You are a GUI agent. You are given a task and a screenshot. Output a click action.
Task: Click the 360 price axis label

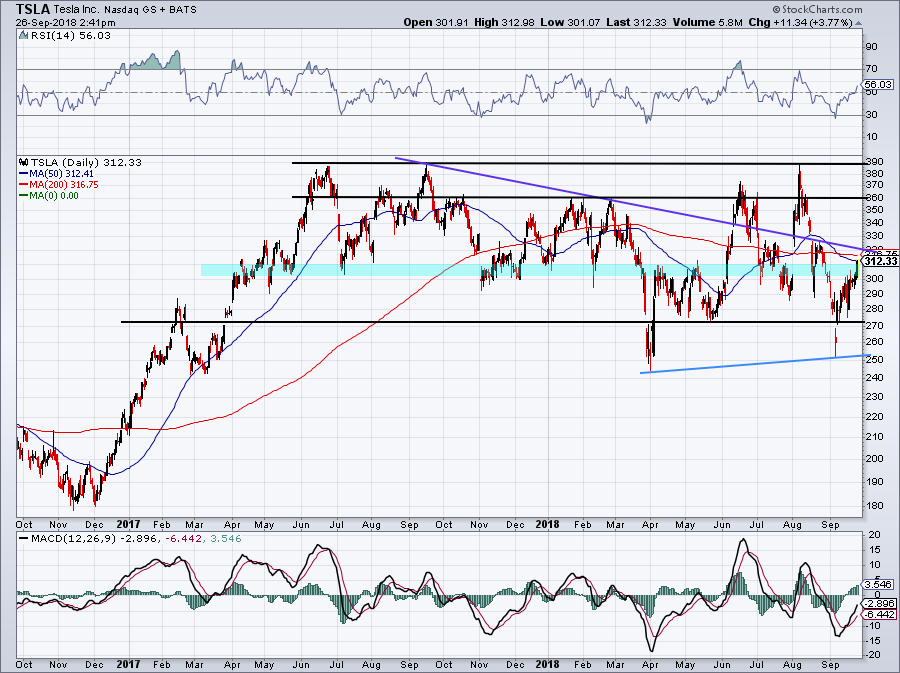click(x=875, y=197)
